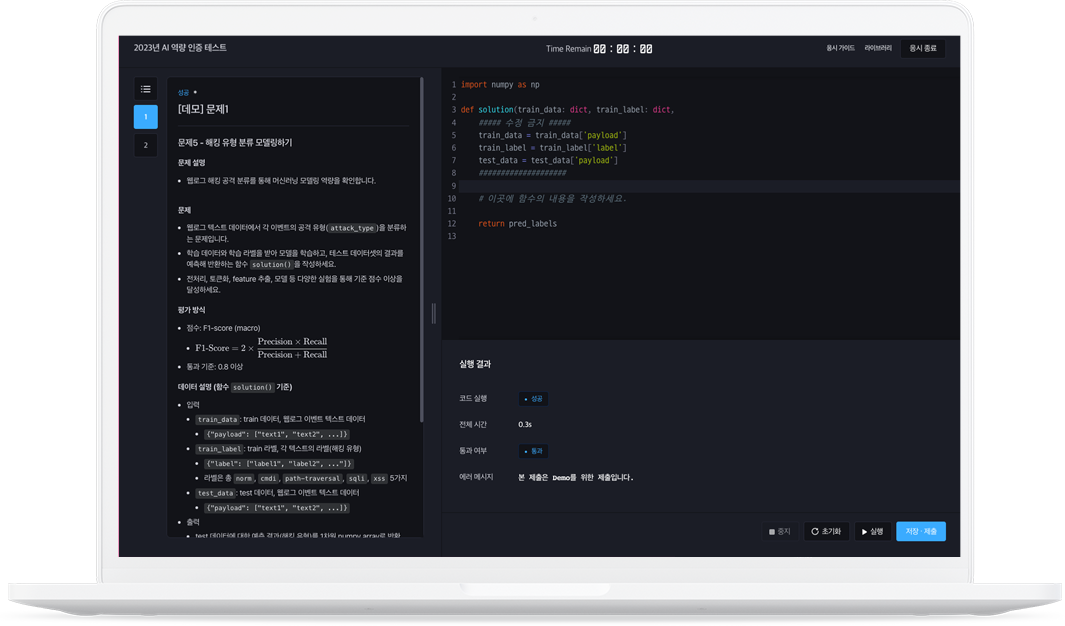Open the problem list menu icon
This screenshot has height=626, width=1065.
pyautogui.click(x=145, y=89)
